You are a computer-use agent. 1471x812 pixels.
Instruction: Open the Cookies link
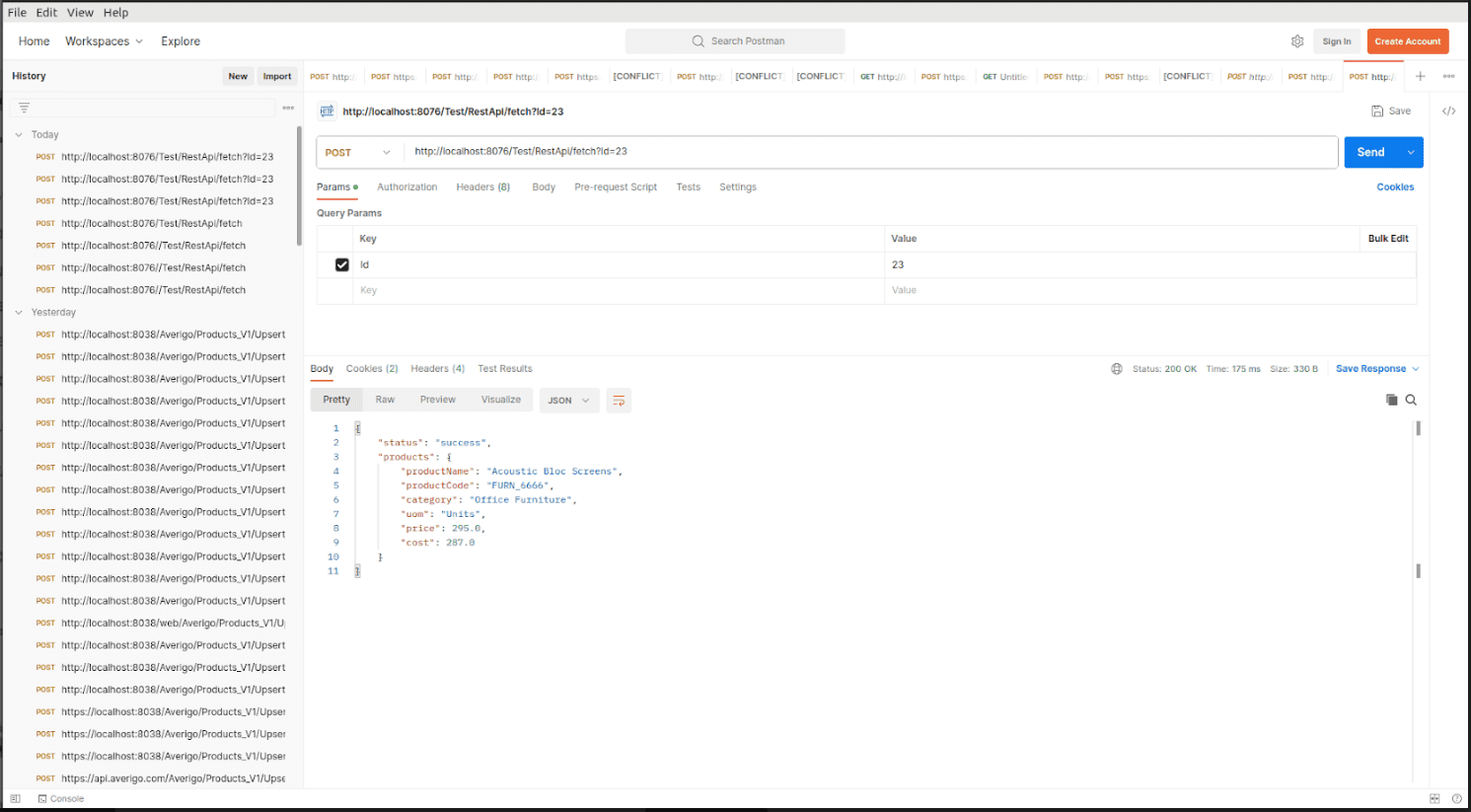[x=1395, y=186]
